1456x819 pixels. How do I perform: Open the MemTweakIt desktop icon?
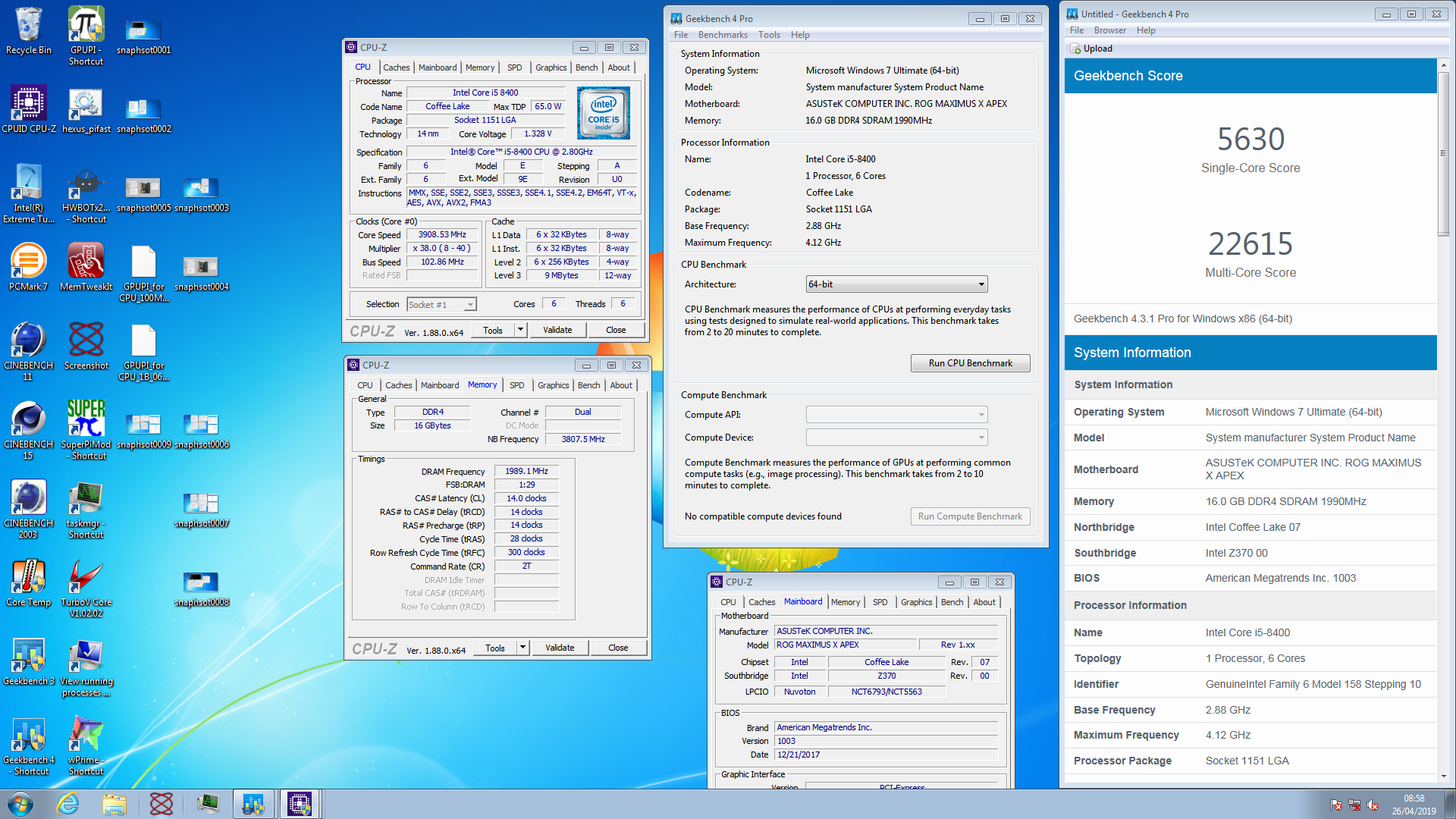[86, 268]
